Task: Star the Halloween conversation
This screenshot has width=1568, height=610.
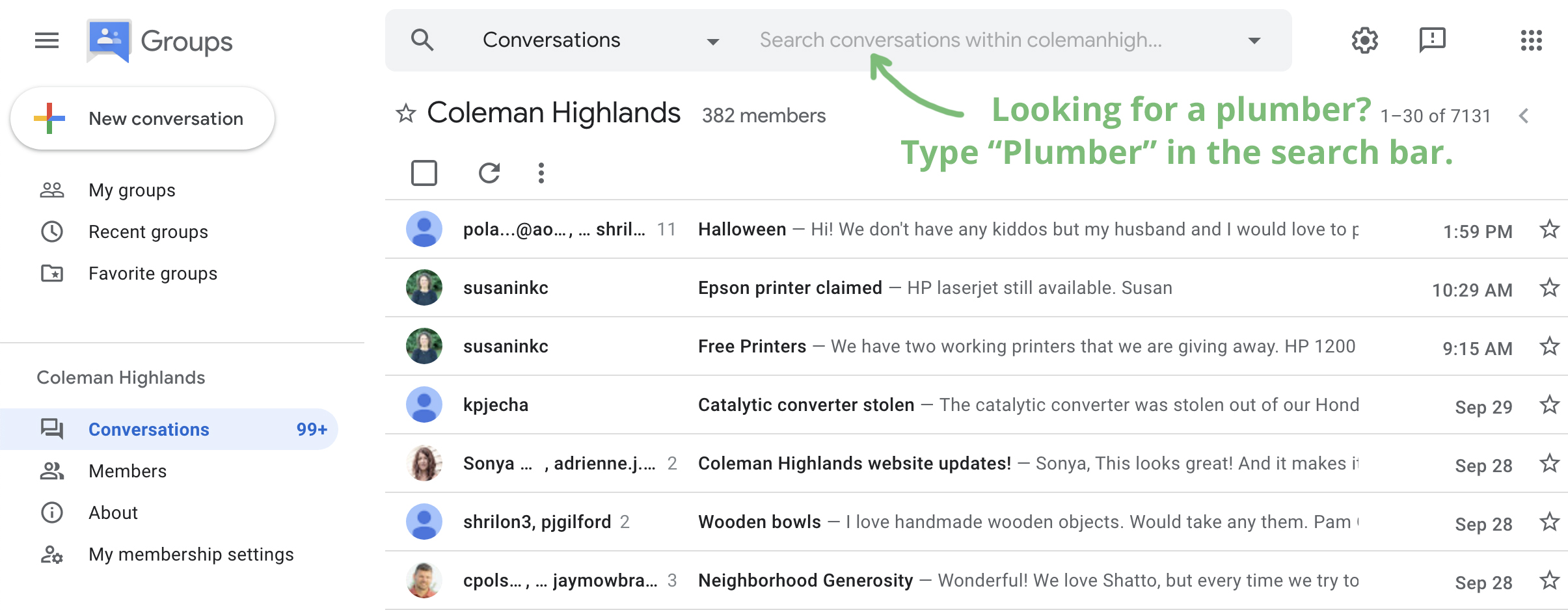Action: point(1549,230)
